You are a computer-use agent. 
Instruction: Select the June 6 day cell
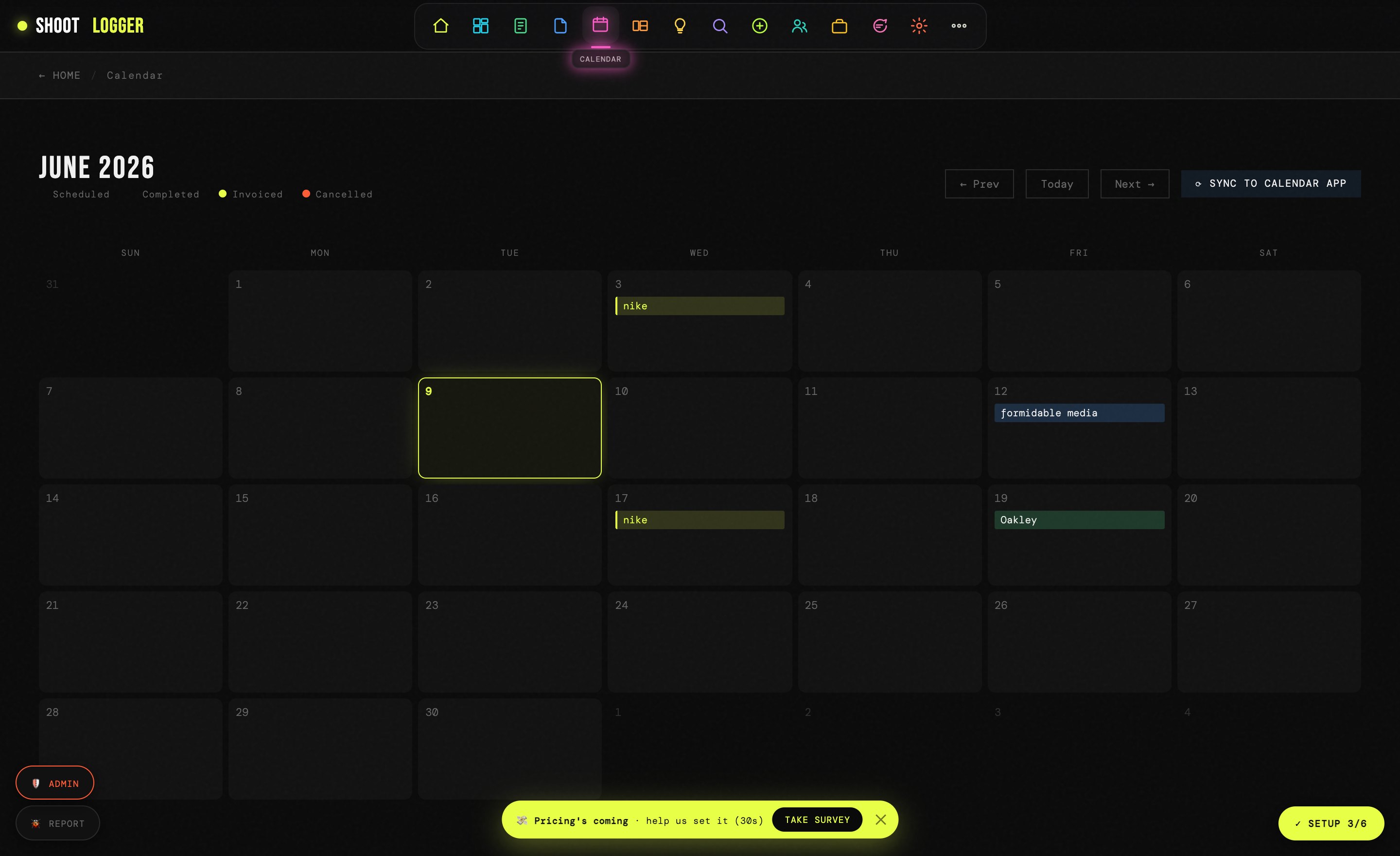coord(1269,321)
